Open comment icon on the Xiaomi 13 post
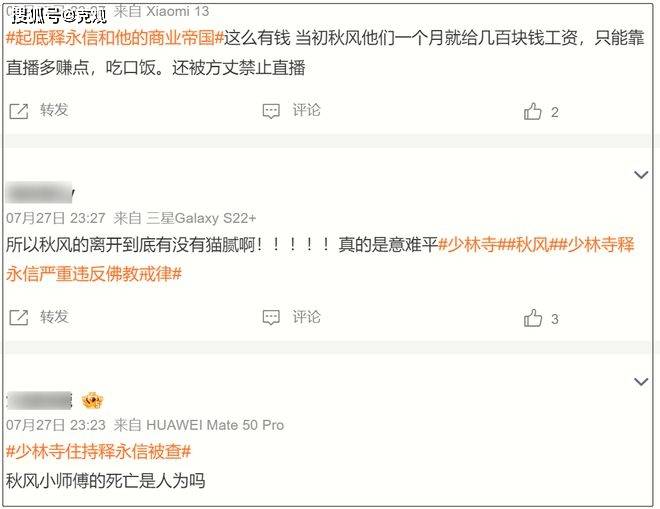This screenshot has width=660, height=509. [x=271, y=111]
